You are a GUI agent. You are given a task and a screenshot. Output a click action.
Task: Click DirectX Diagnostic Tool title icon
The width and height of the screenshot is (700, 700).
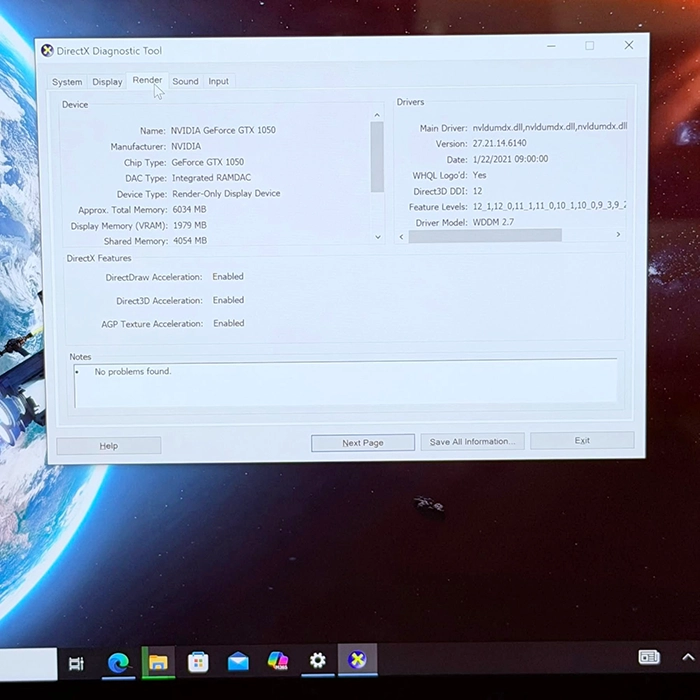click(x=47, y=50)
